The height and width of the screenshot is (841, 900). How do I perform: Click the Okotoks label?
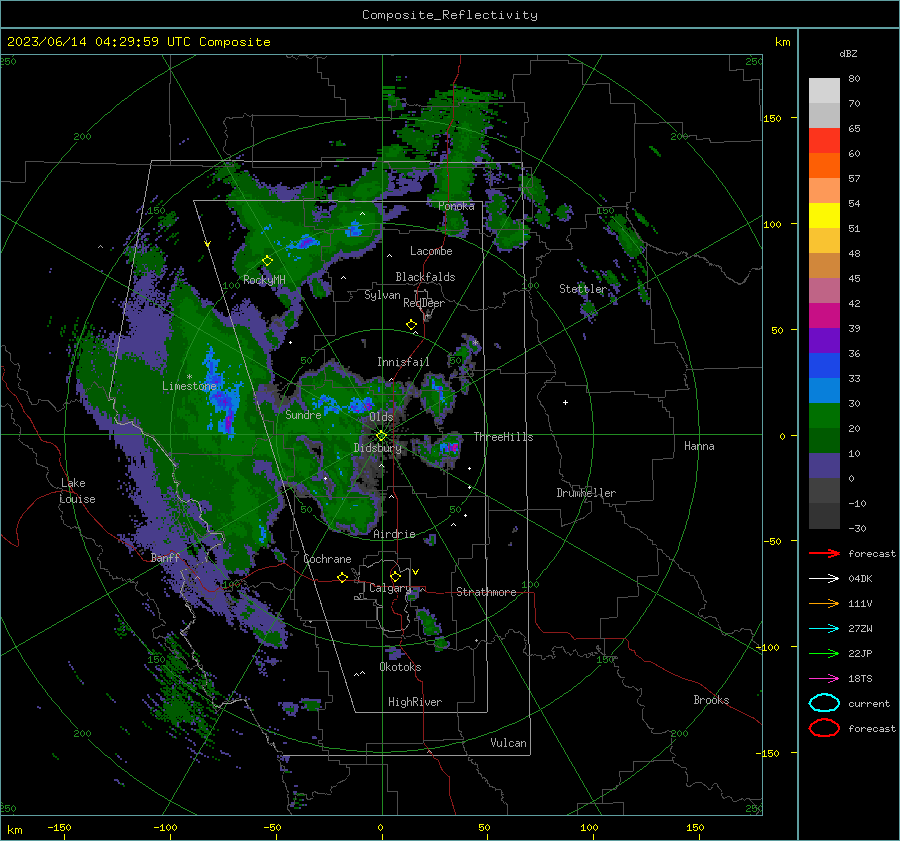pos(400,667)
